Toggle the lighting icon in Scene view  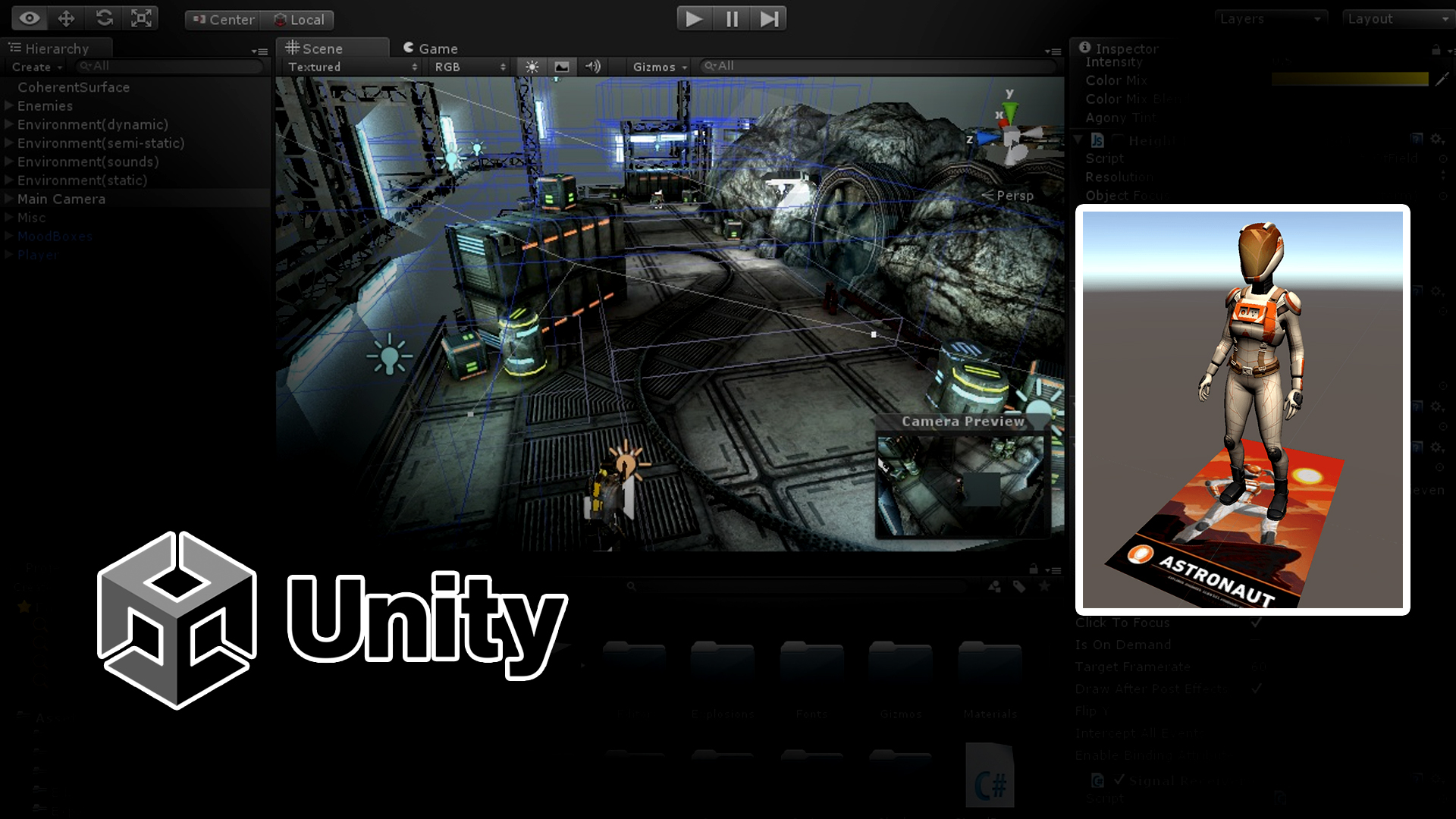(x=531, y=67)
